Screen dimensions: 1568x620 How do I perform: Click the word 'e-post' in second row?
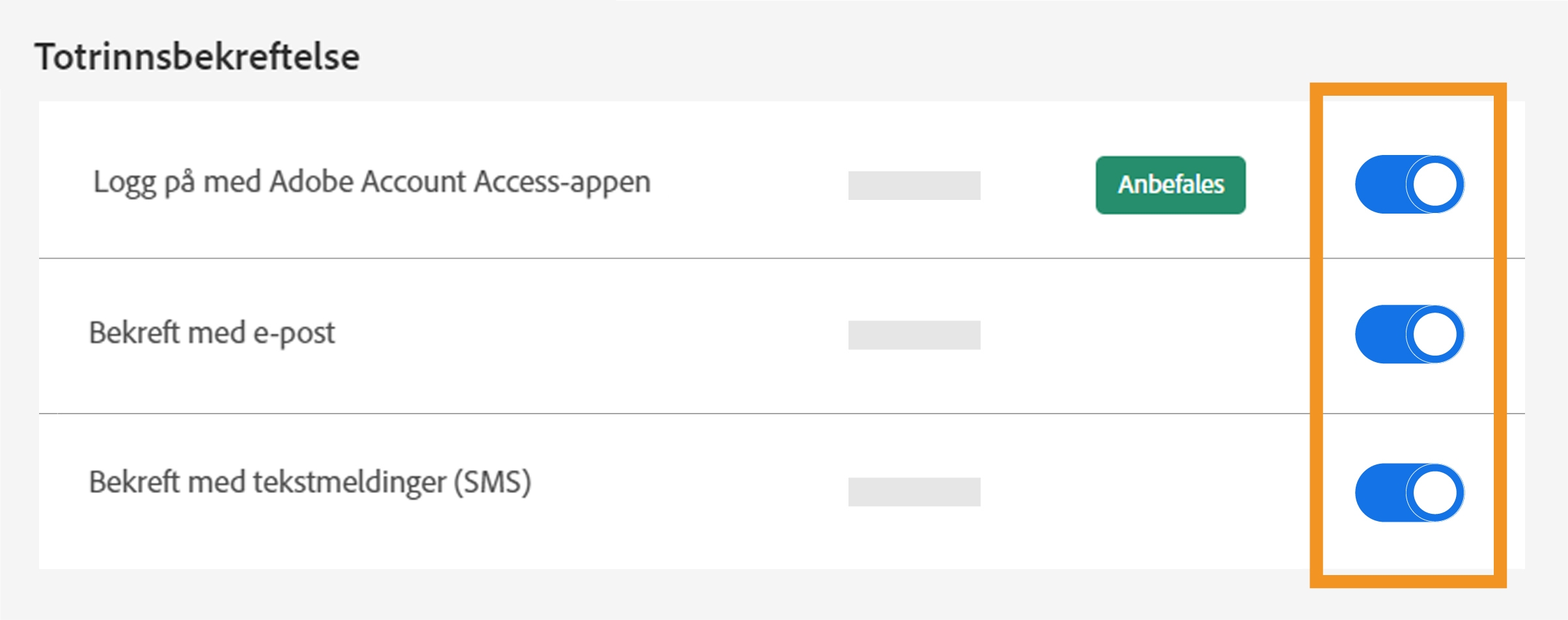click(294, 333)
